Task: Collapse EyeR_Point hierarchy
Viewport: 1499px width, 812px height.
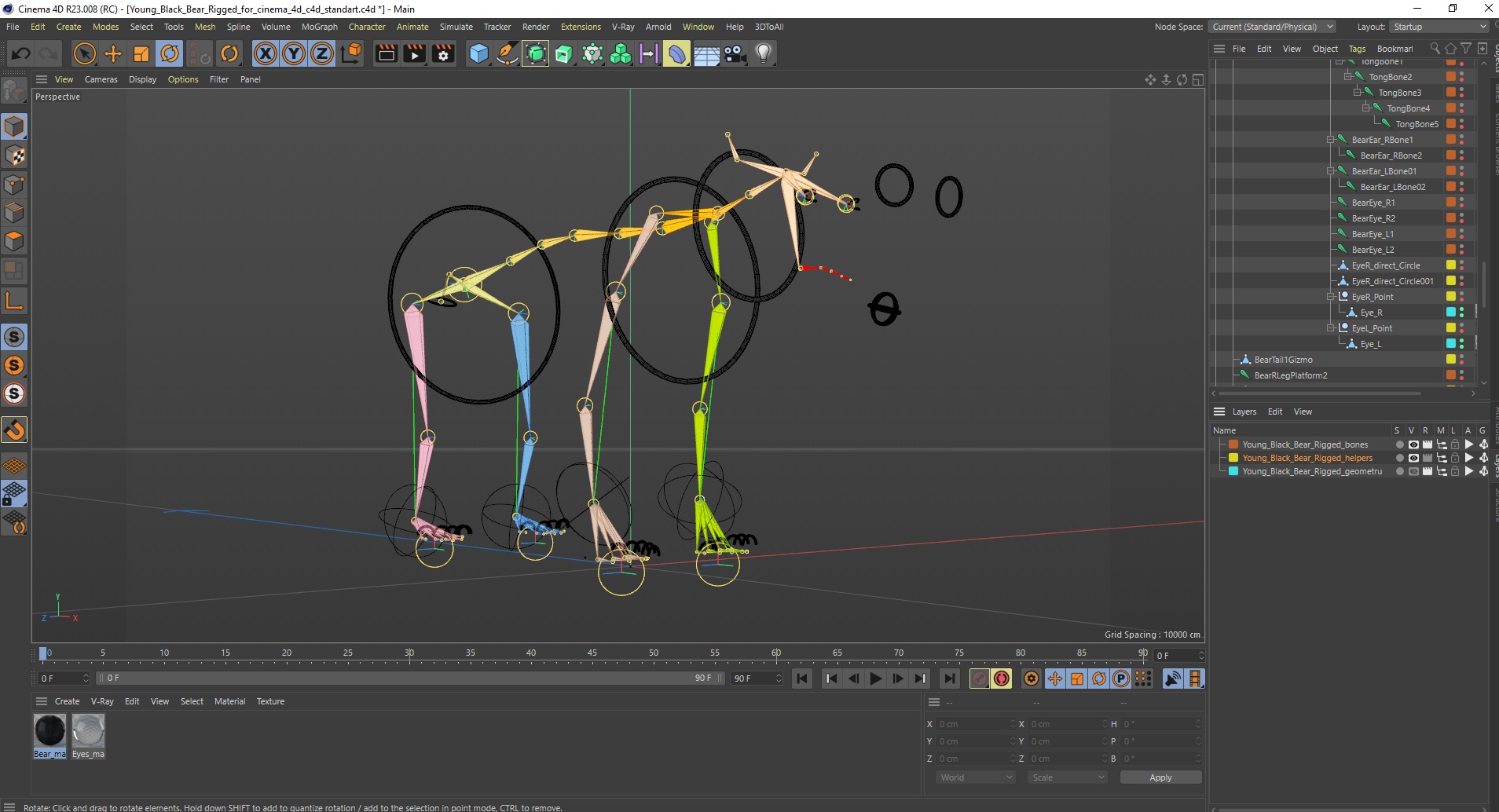Action: (x=1331, y=296)
